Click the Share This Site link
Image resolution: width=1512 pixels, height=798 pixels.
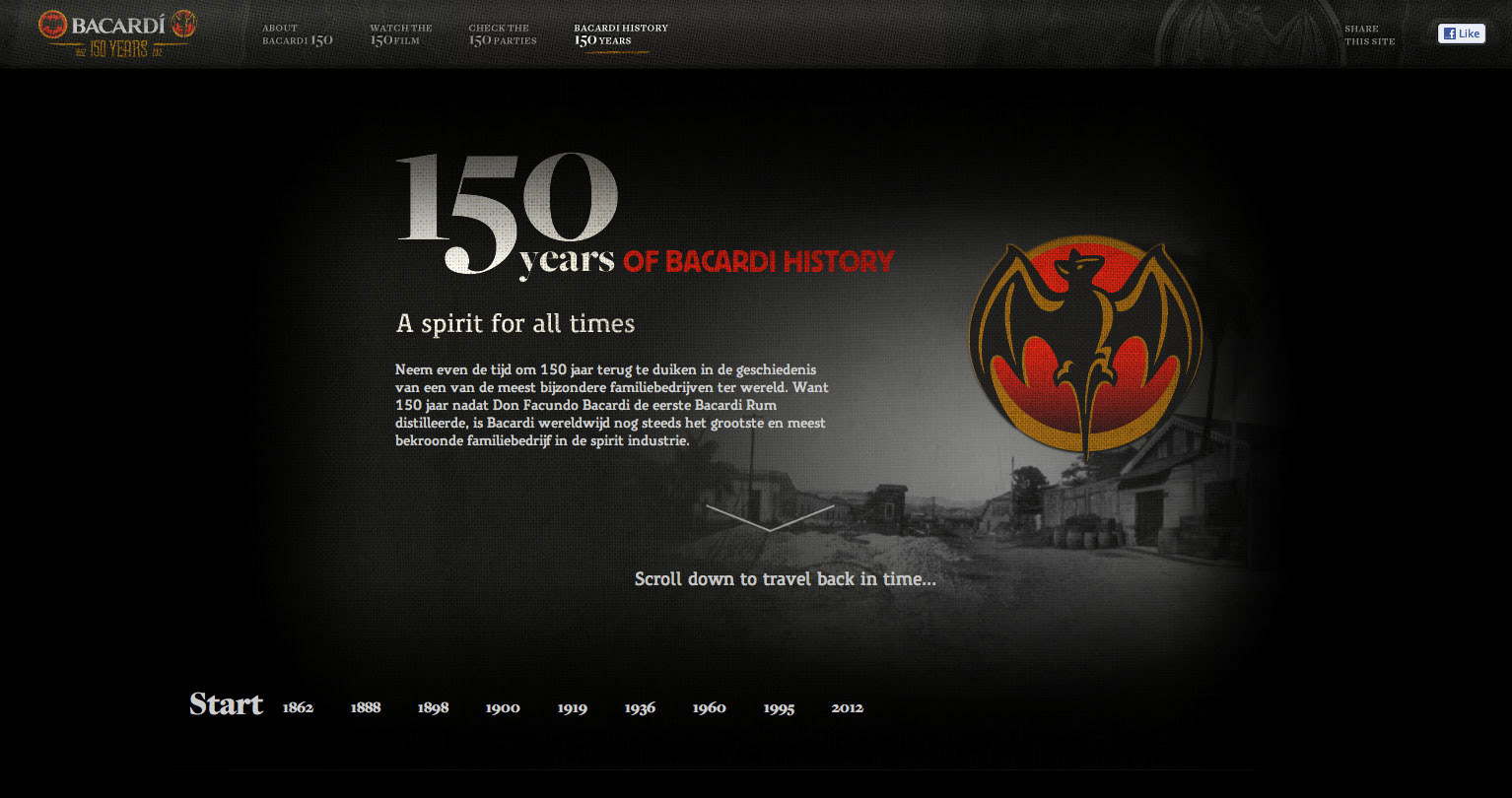click(1370, 34)
